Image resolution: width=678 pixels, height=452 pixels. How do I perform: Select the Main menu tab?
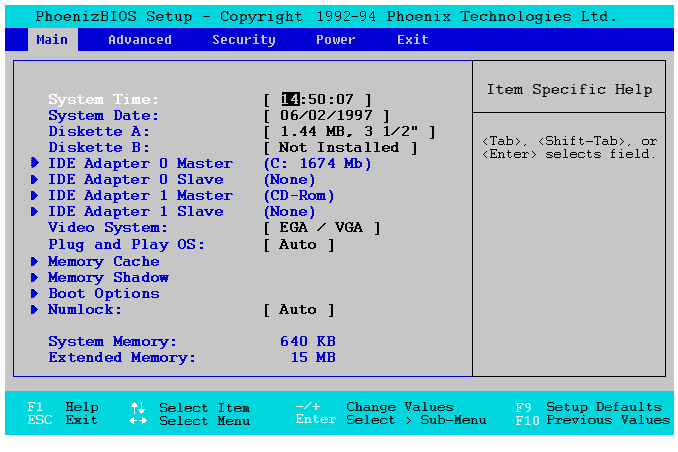tap(52, 40)
